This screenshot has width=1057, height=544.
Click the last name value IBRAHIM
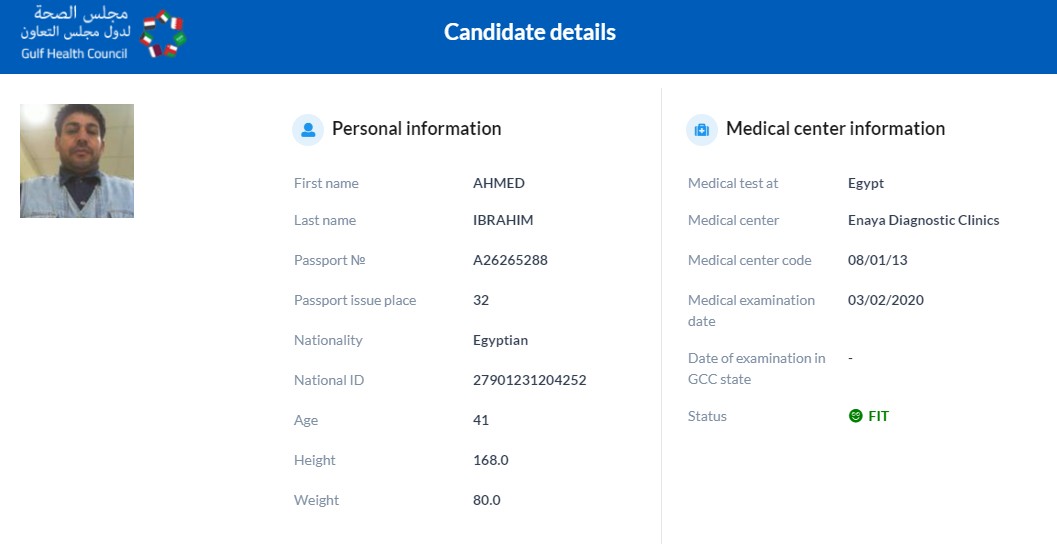click(x=503, y=220)
